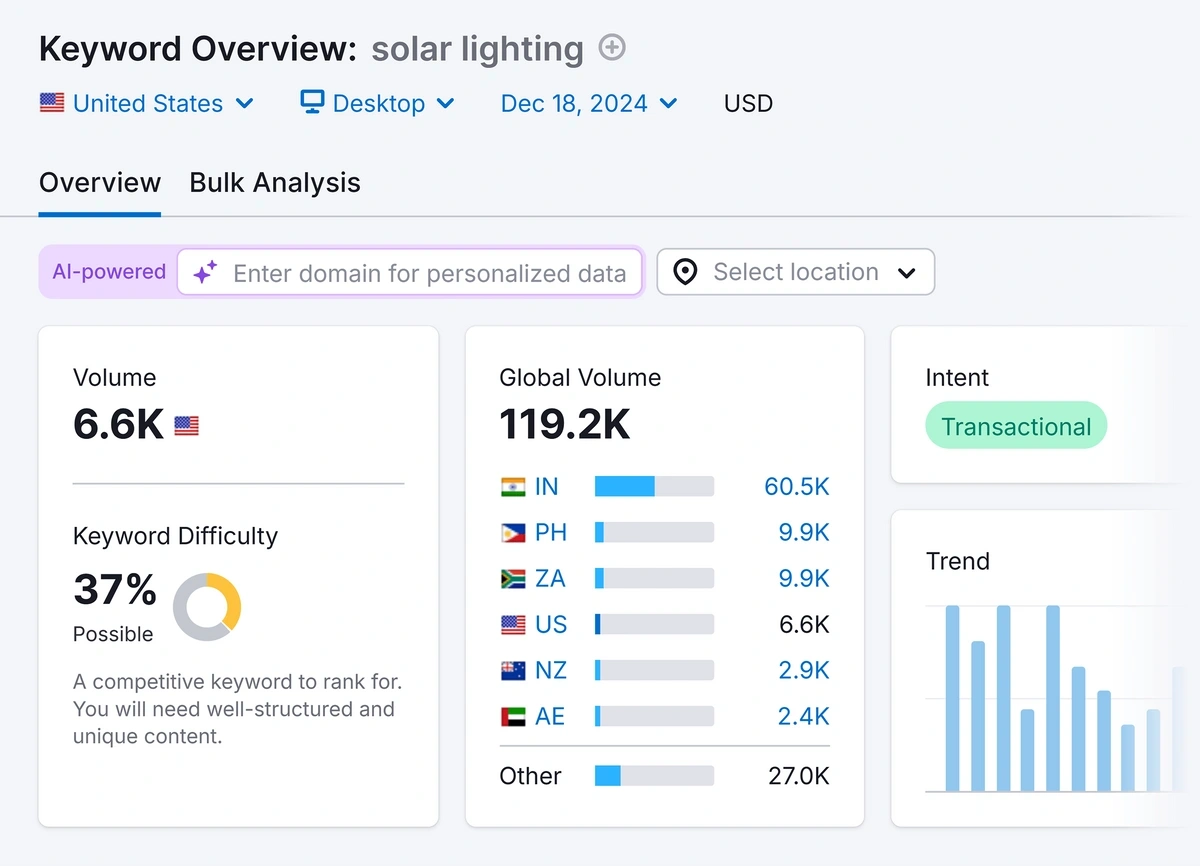Screen dimensions: 1200x866
Task: Click the 2.4K volume value
Action: [804, 717]
